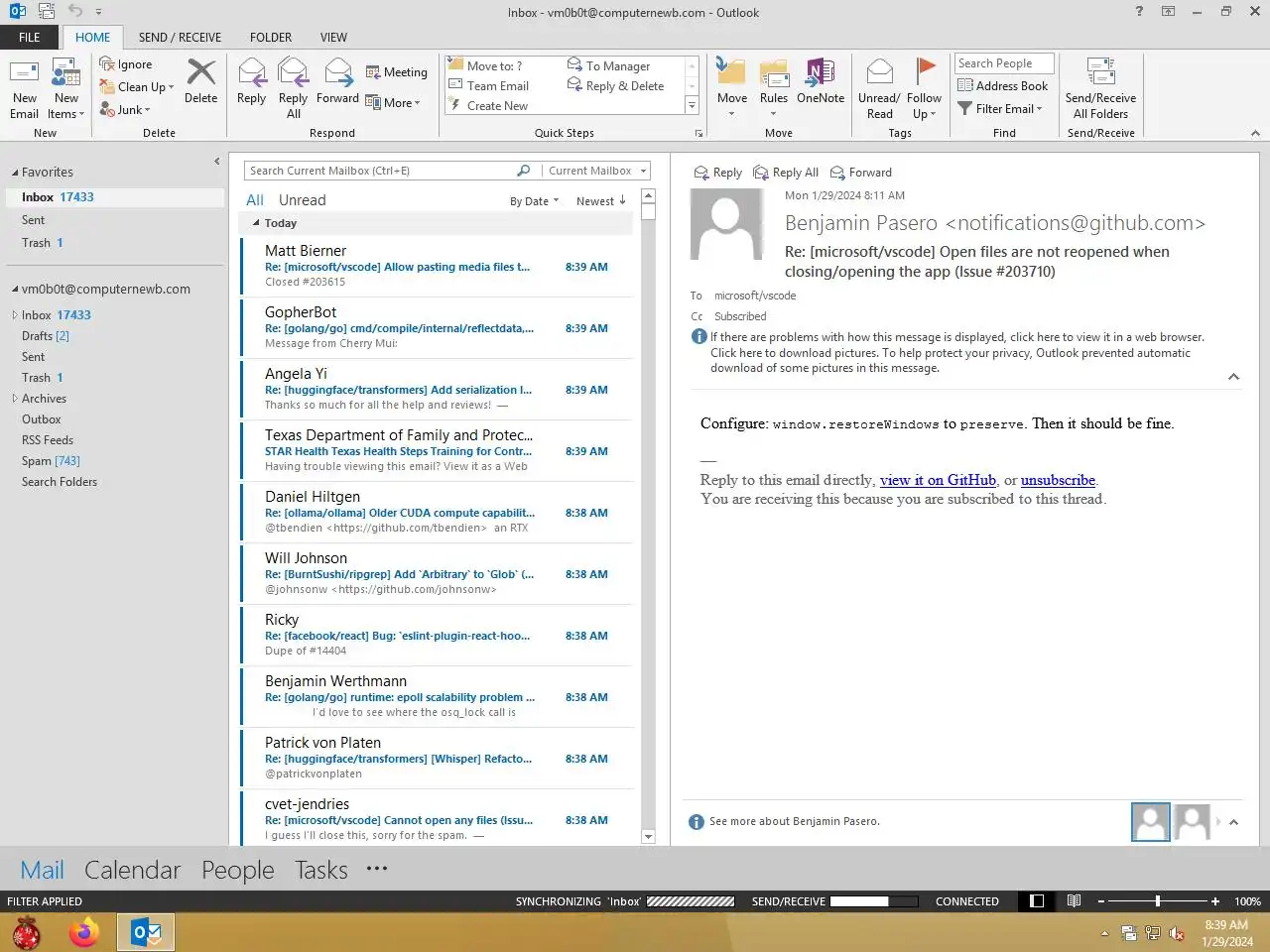This screenshot has height=952, width=1270.
Task: Click the zoom slider handle in status bar
Action: click(1157, 901)
